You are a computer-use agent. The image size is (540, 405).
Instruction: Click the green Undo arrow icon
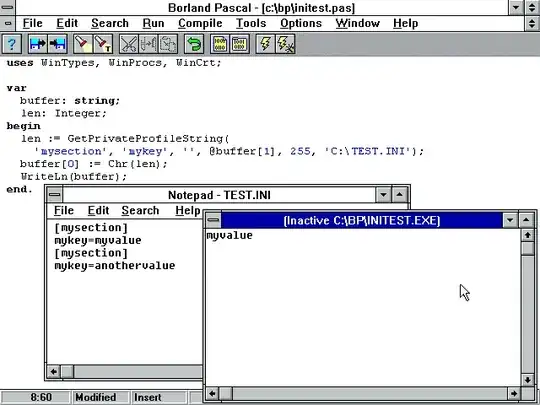[x=194, y=44]
